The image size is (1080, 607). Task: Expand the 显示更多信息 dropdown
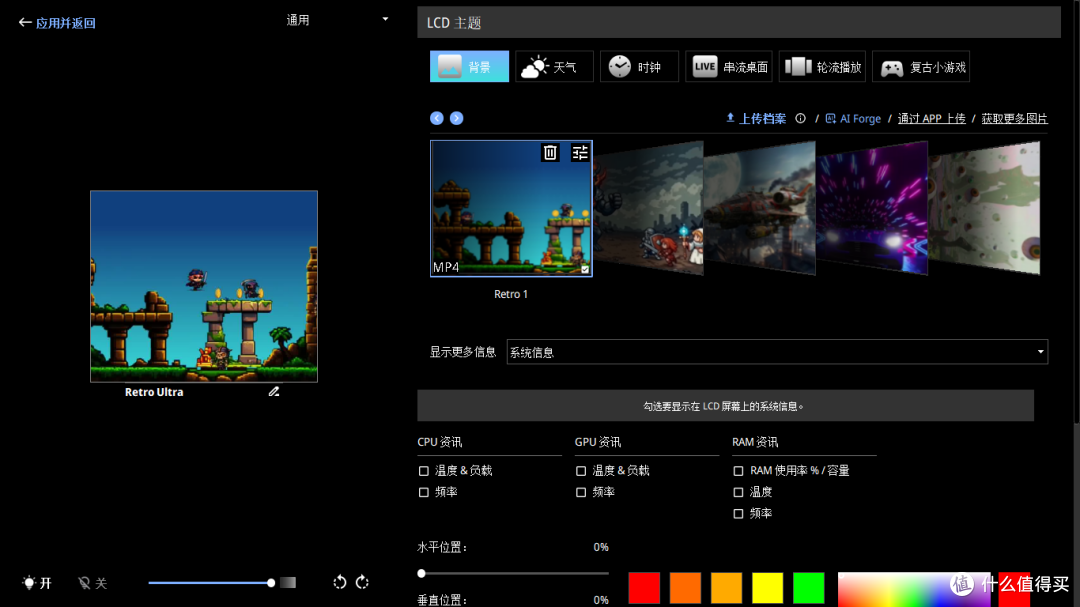tap(777, 352)
